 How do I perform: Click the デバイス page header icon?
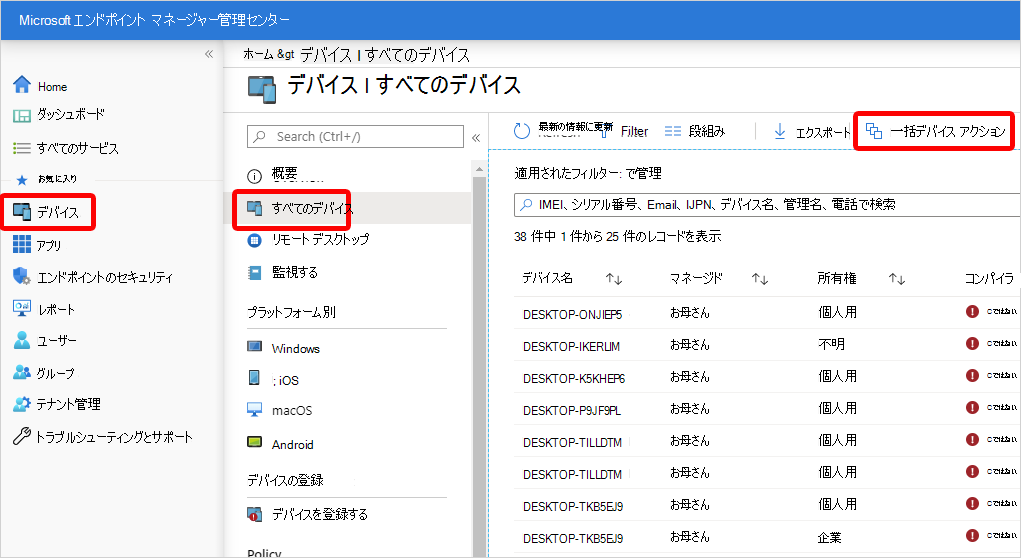[262, 90]
